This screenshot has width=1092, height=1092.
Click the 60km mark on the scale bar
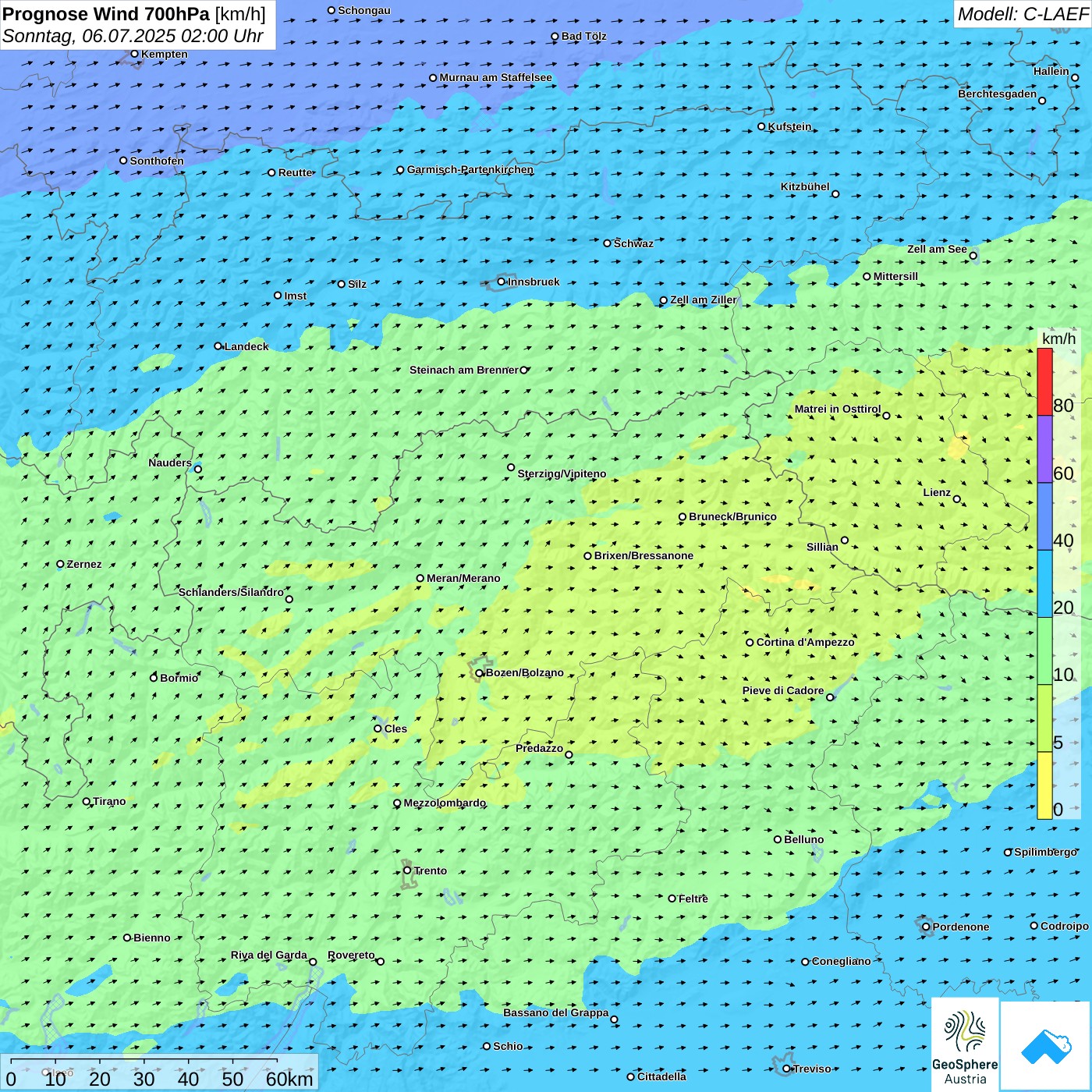pos(289,1079)
